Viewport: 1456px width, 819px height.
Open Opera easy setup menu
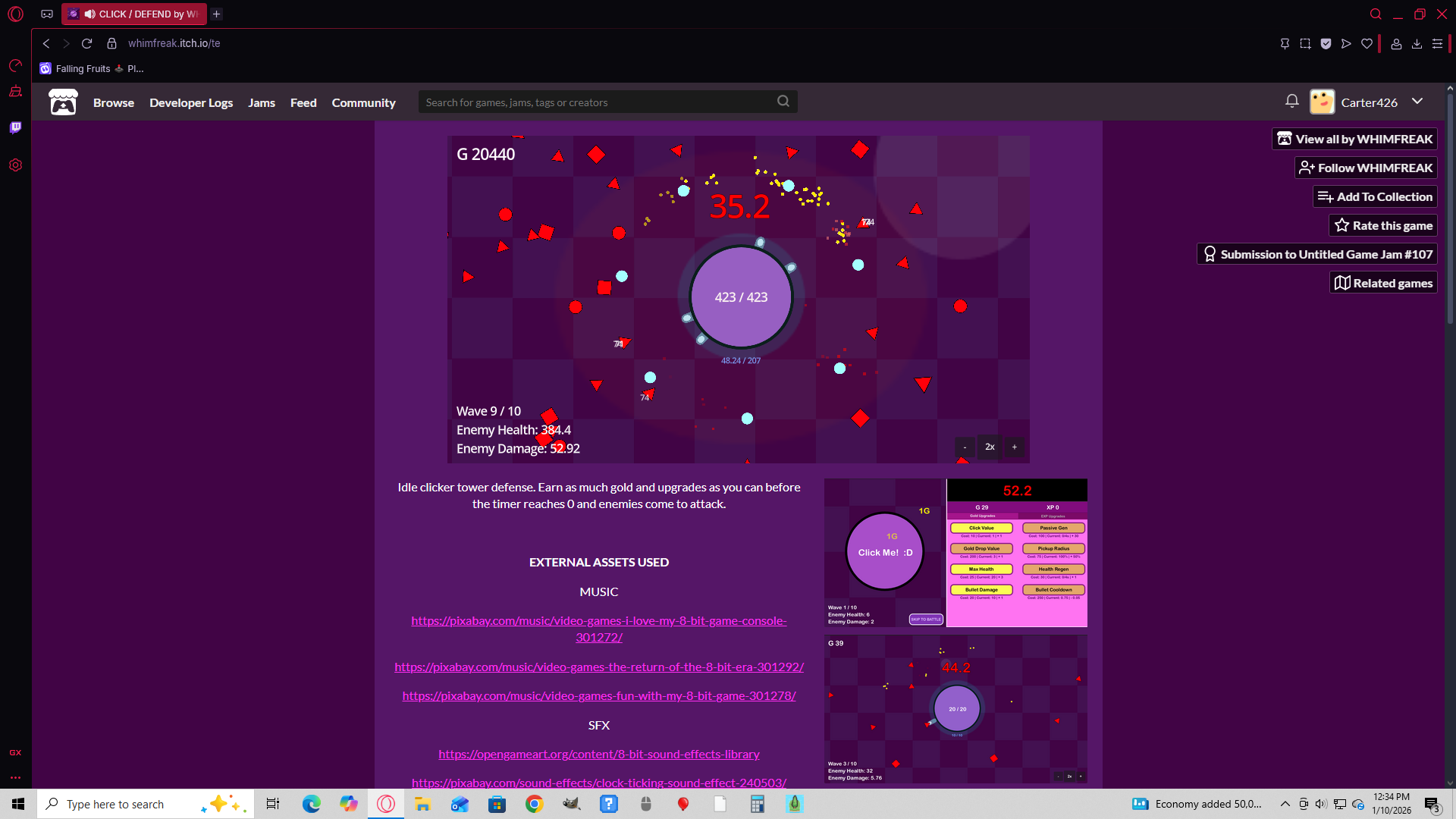(x=1437, y=43)
